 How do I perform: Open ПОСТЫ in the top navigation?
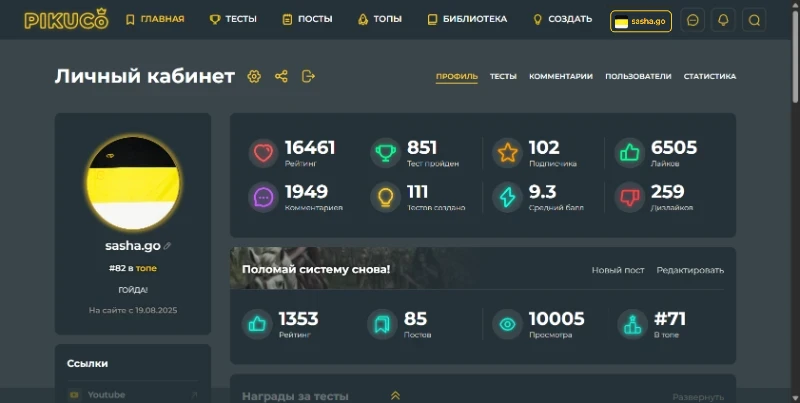point(307,19)
